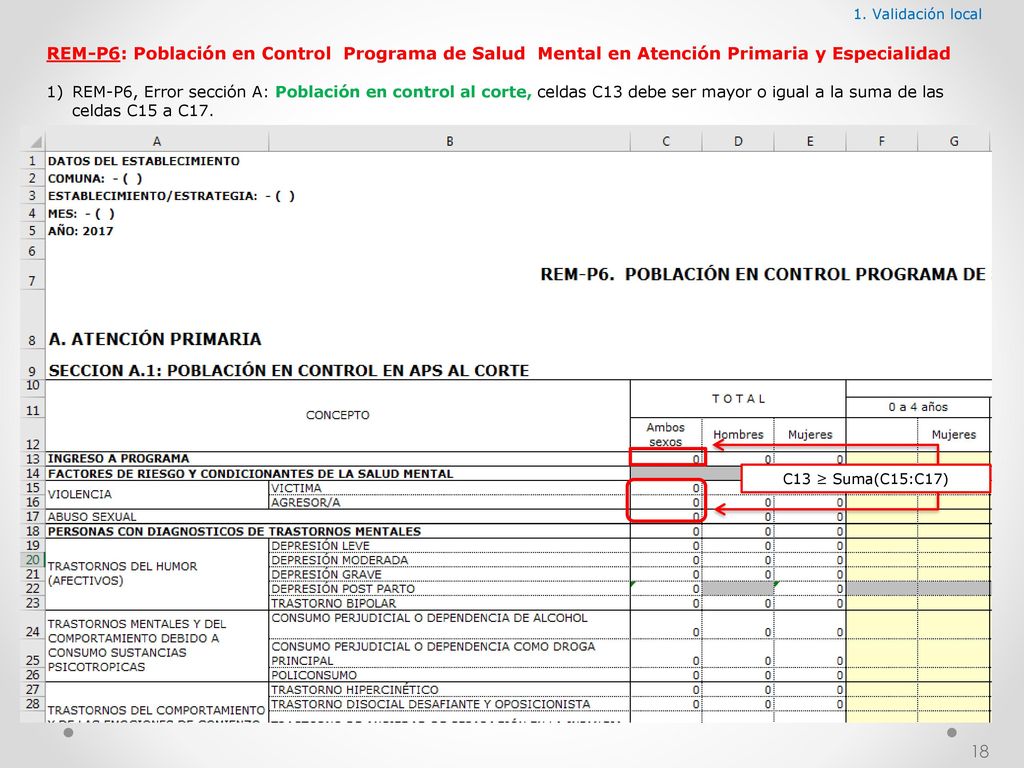1024x768 pixels.
Task: Click the 'SECCION A.1' heading cell
Action: (289, 370)
